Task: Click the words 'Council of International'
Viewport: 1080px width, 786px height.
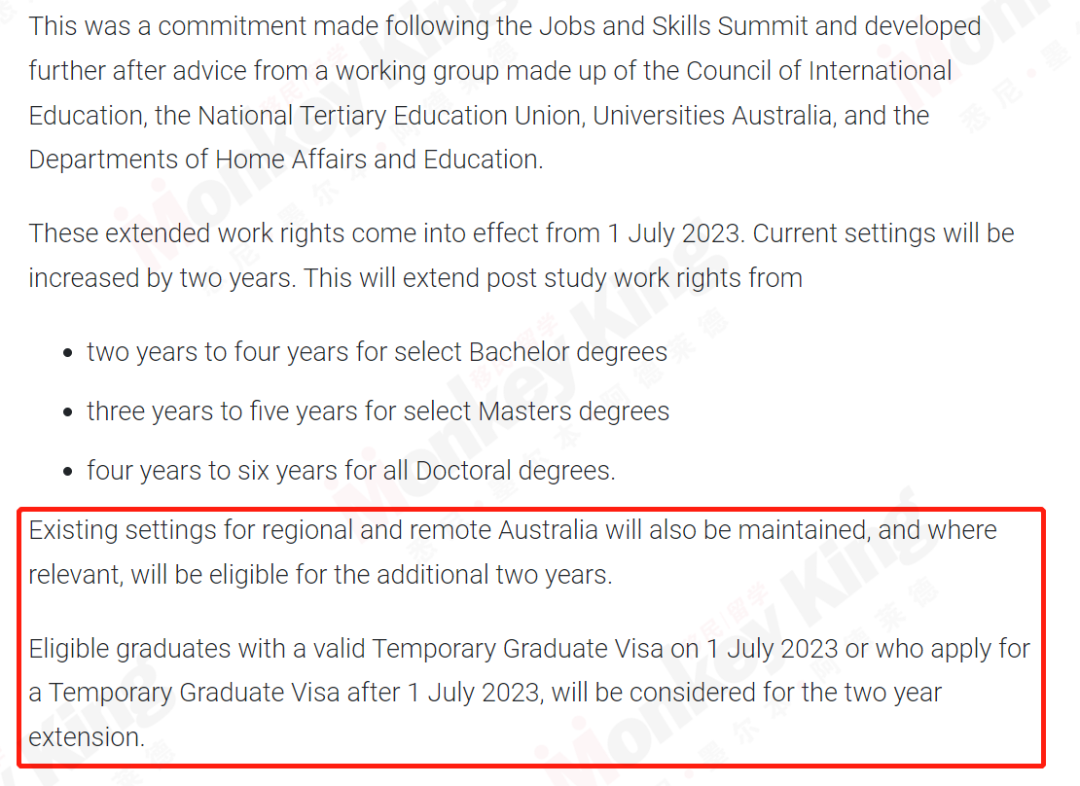Action: (x=819, y=71)
